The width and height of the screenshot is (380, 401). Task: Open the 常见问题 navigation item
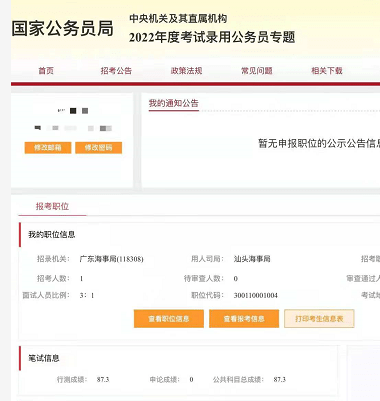click(x=257, y=71)
